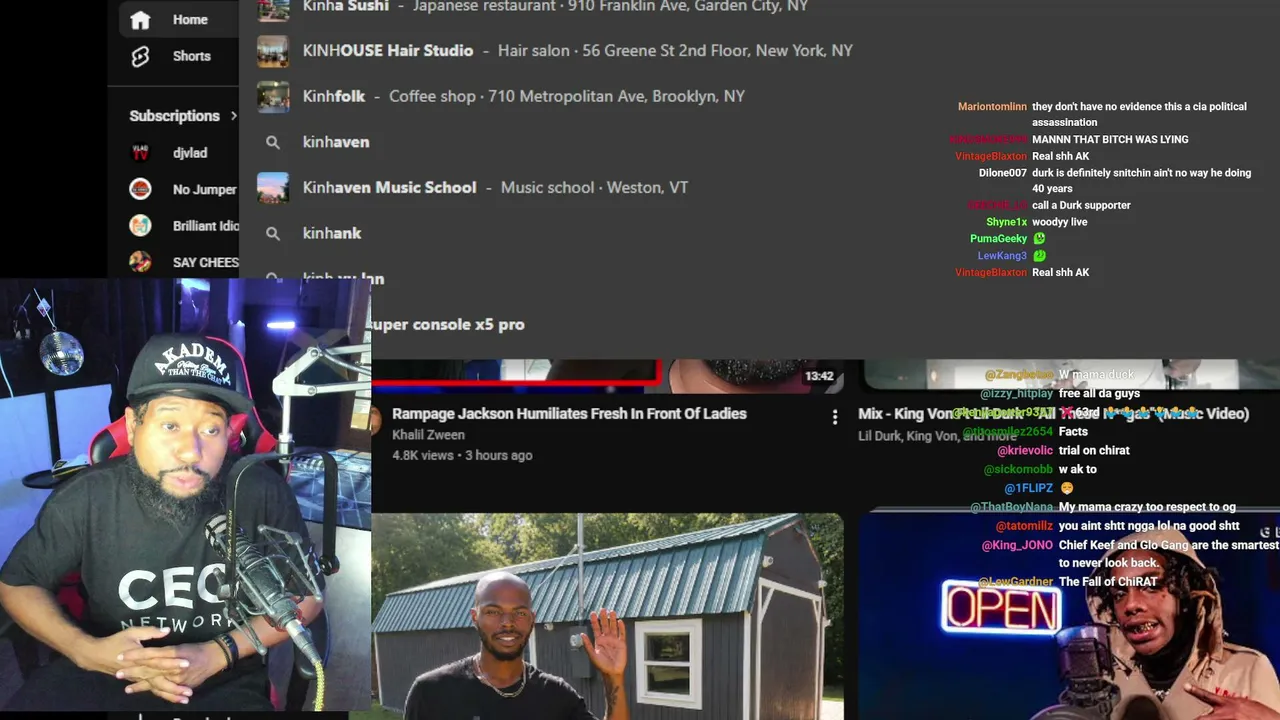The width and height of the screenshot is (1280, 720).
Task: Click chat username Shyne1x
Action: [x=1006, y=222]
